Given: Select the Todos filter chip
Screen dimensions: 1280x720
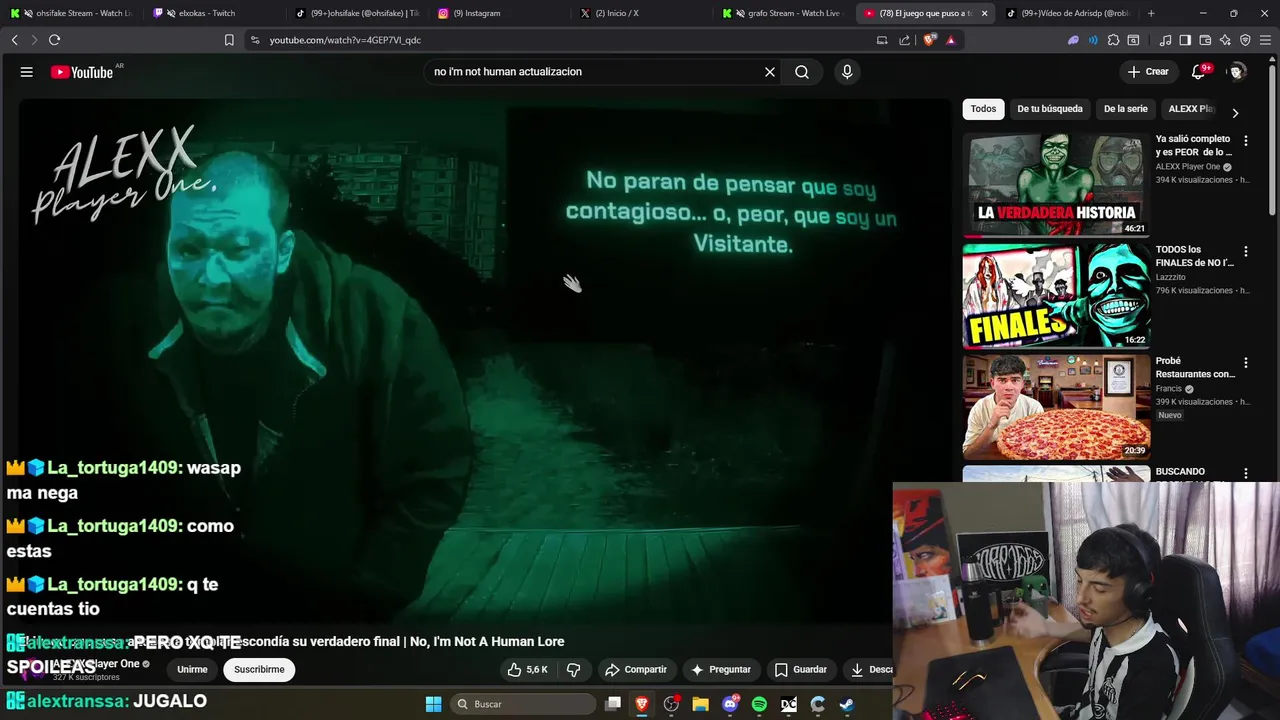Looking at the screenshot, I should (984, 109).
